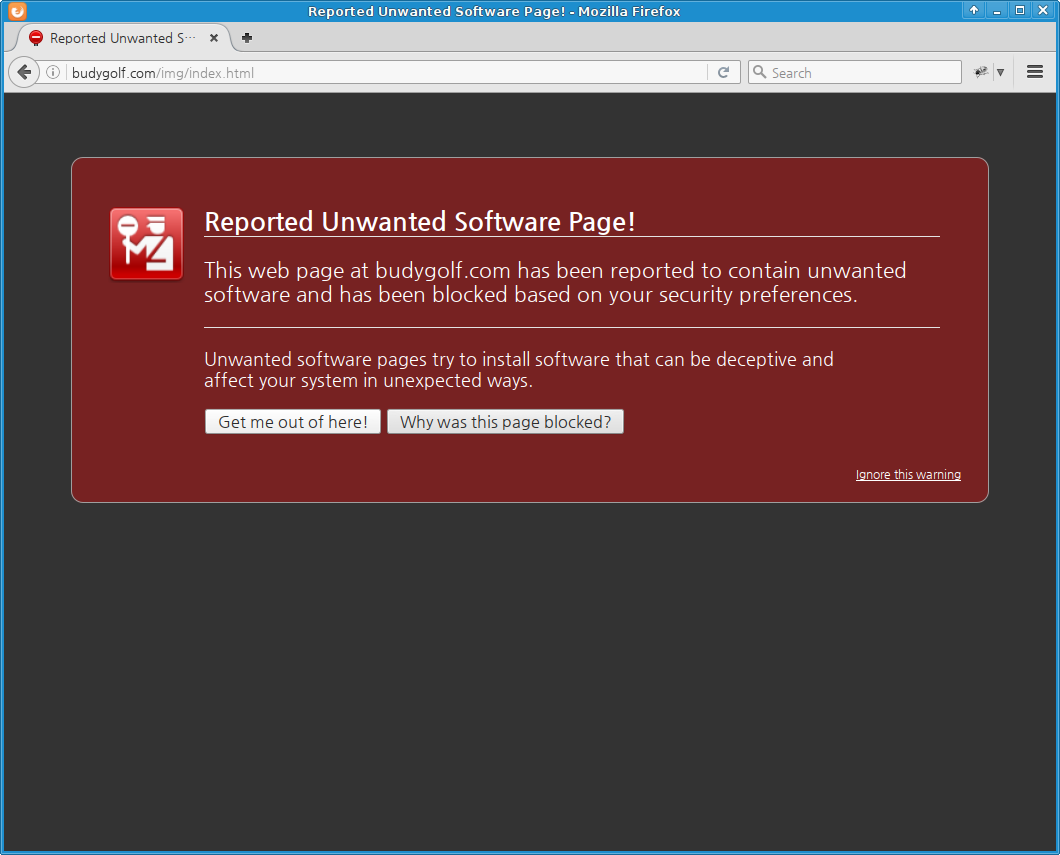The width and height of the screenshot is (1060, 855).
Task: Open the site information icon in address bar
Action: tap(53, 72)
